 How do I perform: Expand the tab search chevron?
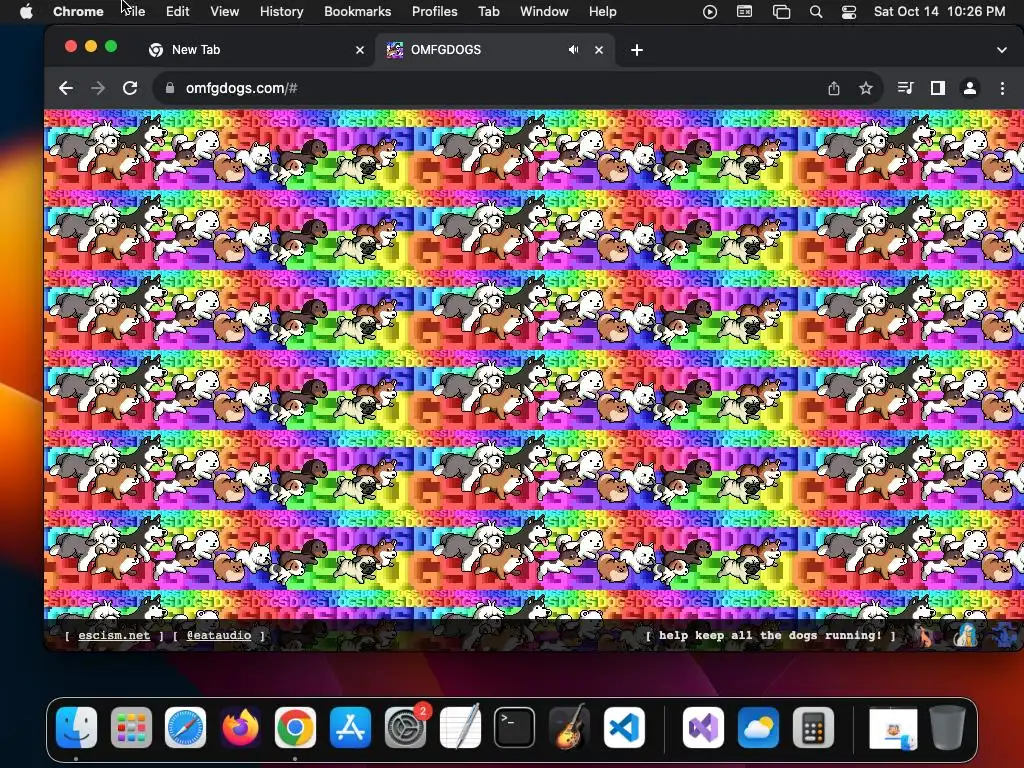click(x=1002, y=50)
